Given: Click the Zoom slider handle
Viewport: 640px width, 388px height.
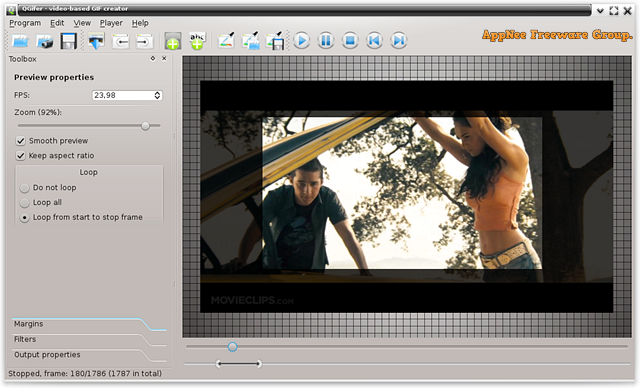Looking at the screenshot, I should coord(145,126).
